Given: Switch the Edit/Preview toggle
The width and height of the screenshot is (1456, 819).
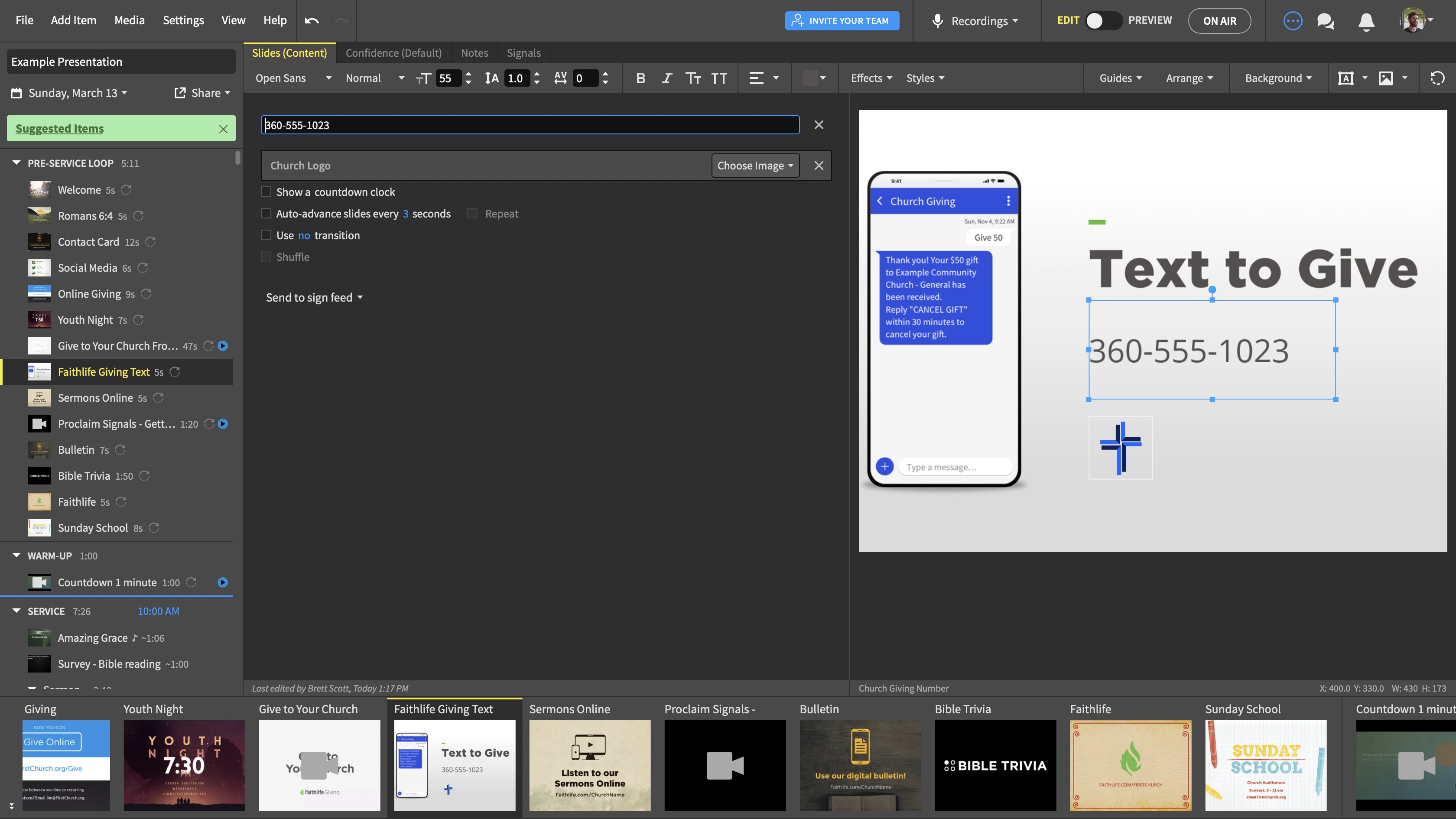Looking at the screenshot, I should (1103, 21).
